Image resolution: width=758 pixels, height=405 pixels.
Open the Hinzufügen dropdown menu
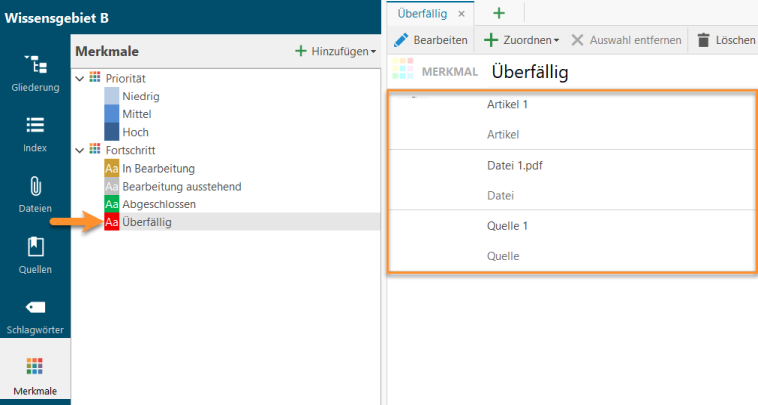335,51
